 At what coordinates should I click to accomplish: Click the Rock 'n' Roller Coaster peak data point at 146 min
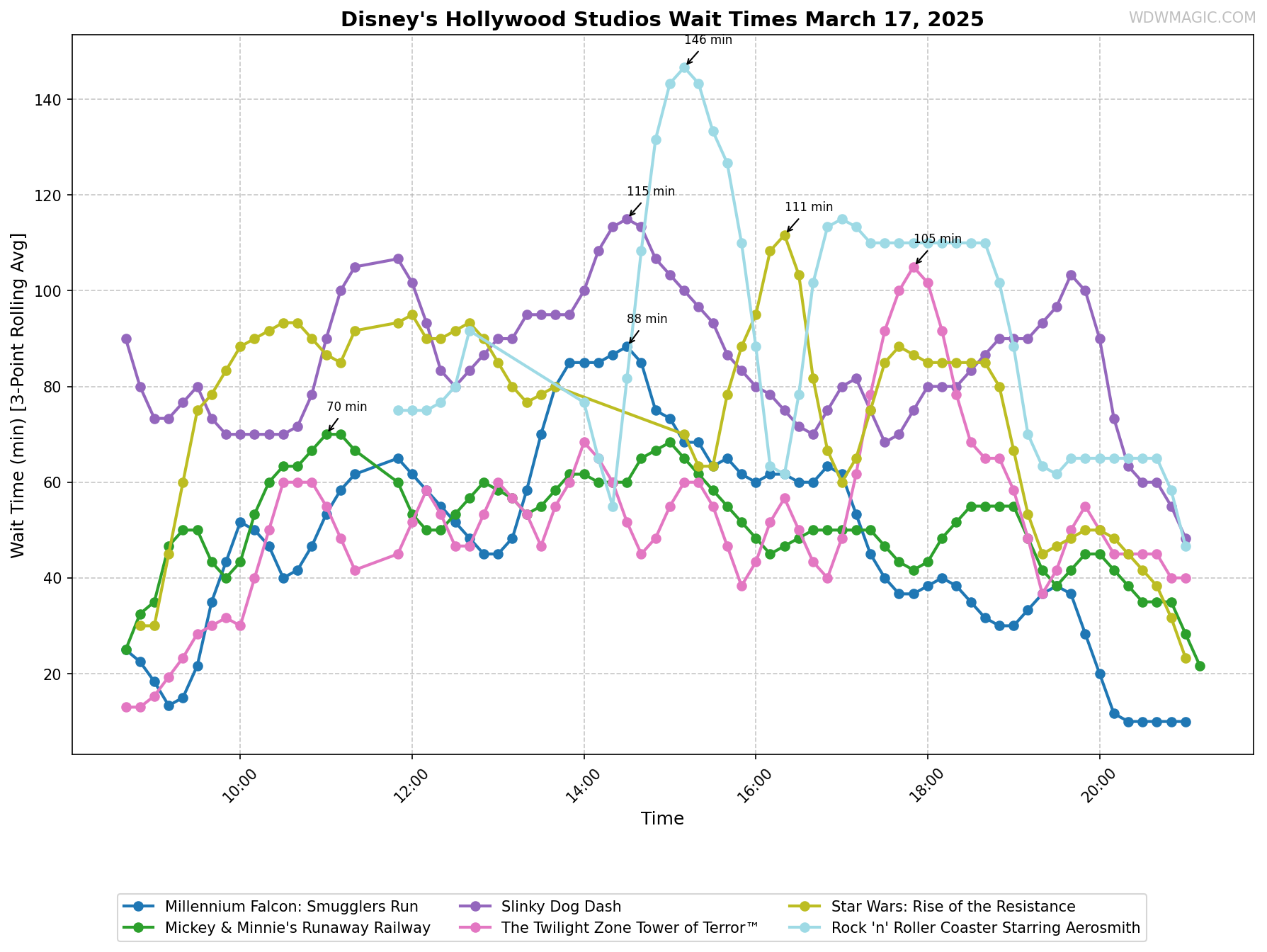click(x=684, y=67)
